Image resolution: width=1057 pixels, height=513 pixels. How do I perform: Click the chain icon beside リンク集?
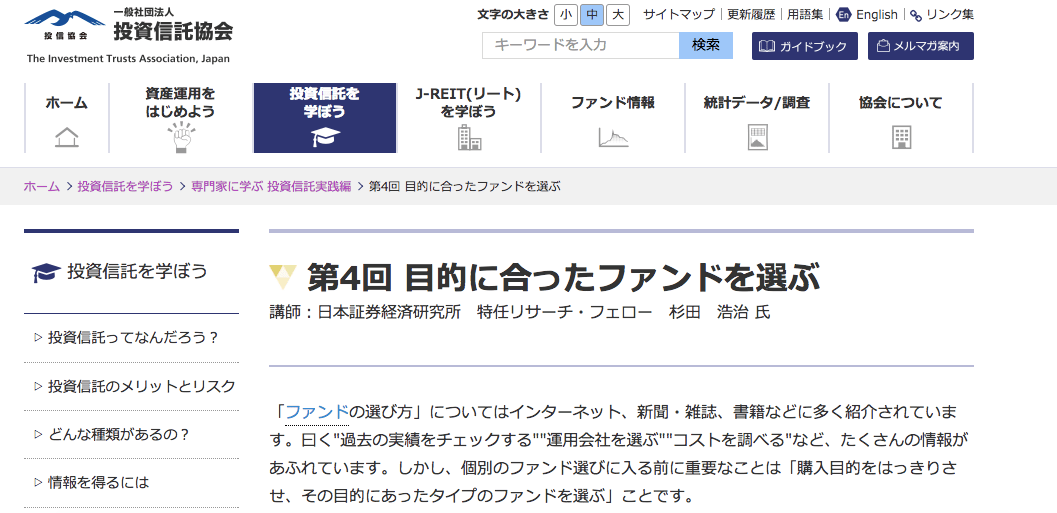[915, 16]
